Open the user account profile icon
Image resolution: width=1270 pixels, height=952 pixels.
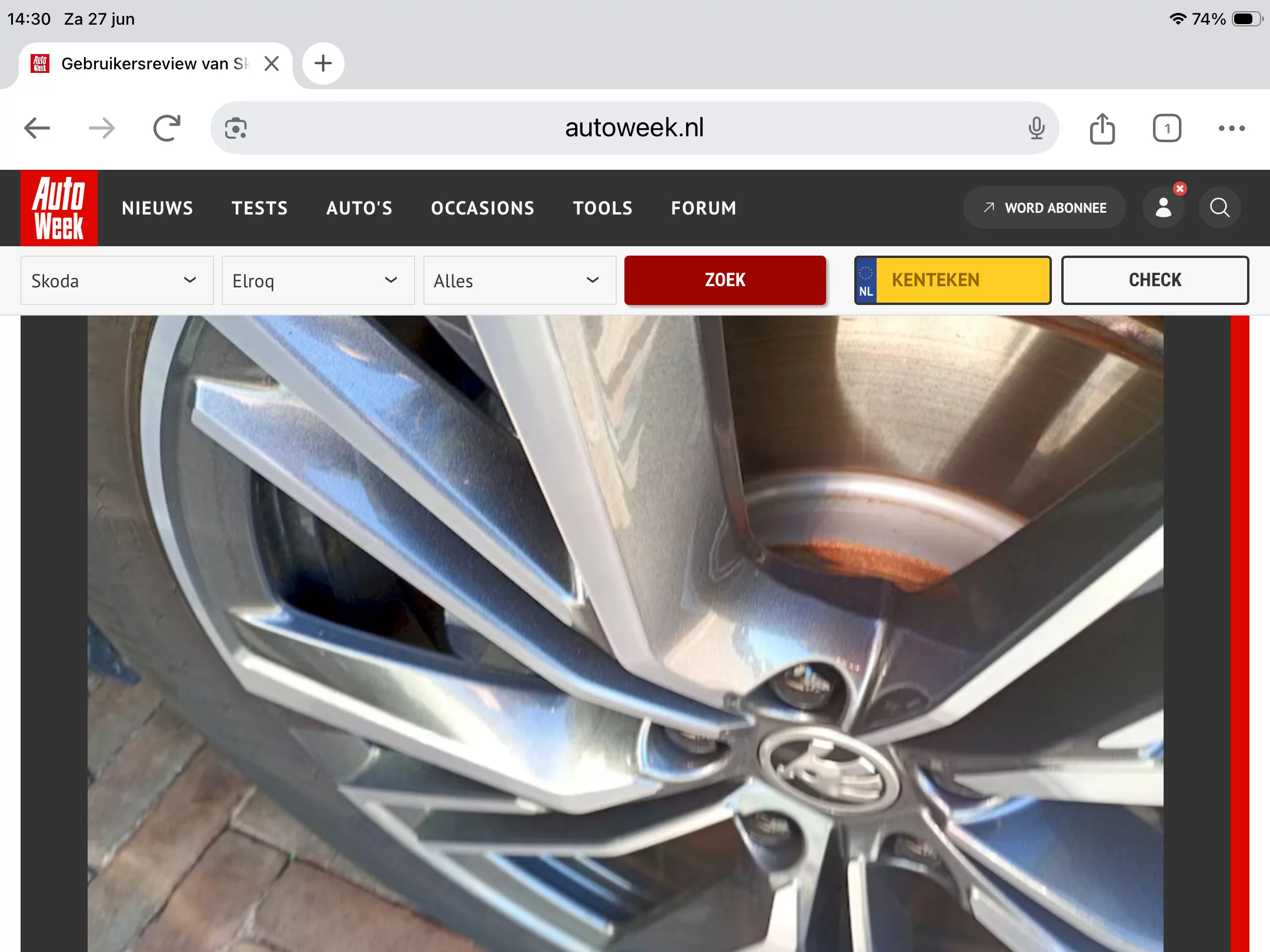coord(1164,207)
